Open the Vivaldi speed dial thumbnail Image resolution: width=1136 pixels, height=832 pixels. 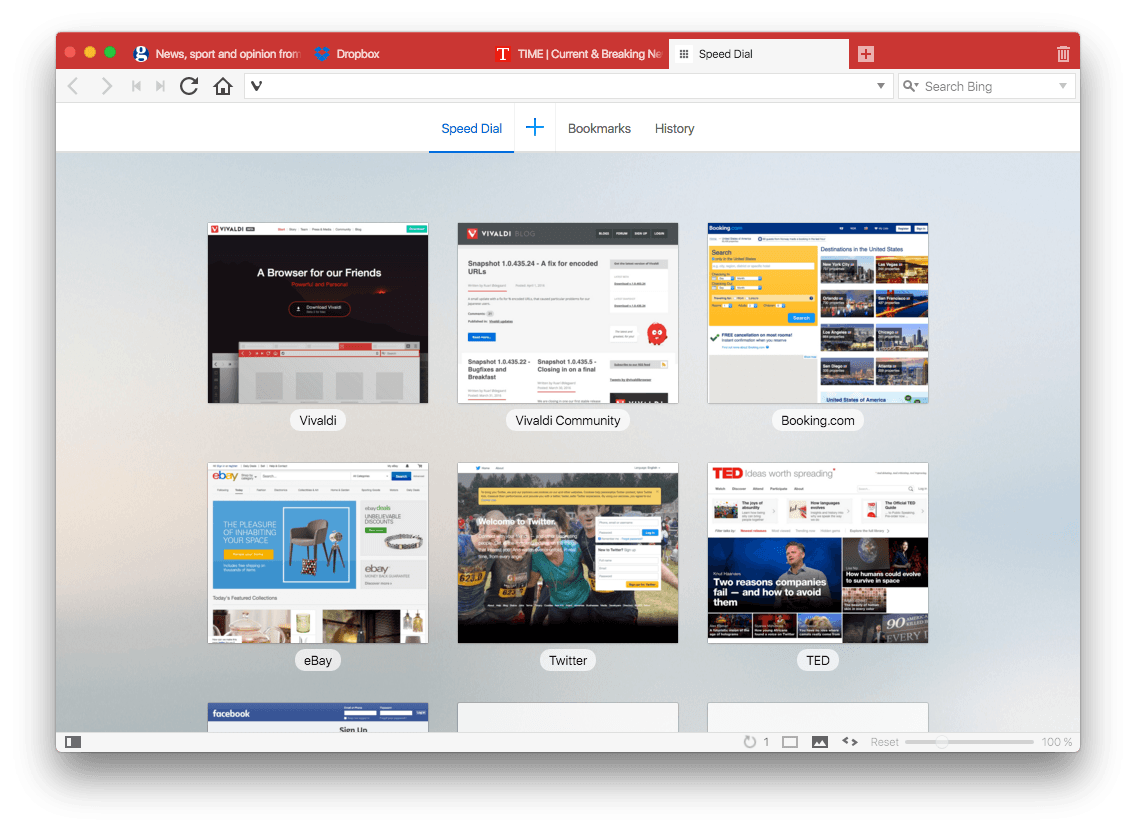click(x=318, y=313)
